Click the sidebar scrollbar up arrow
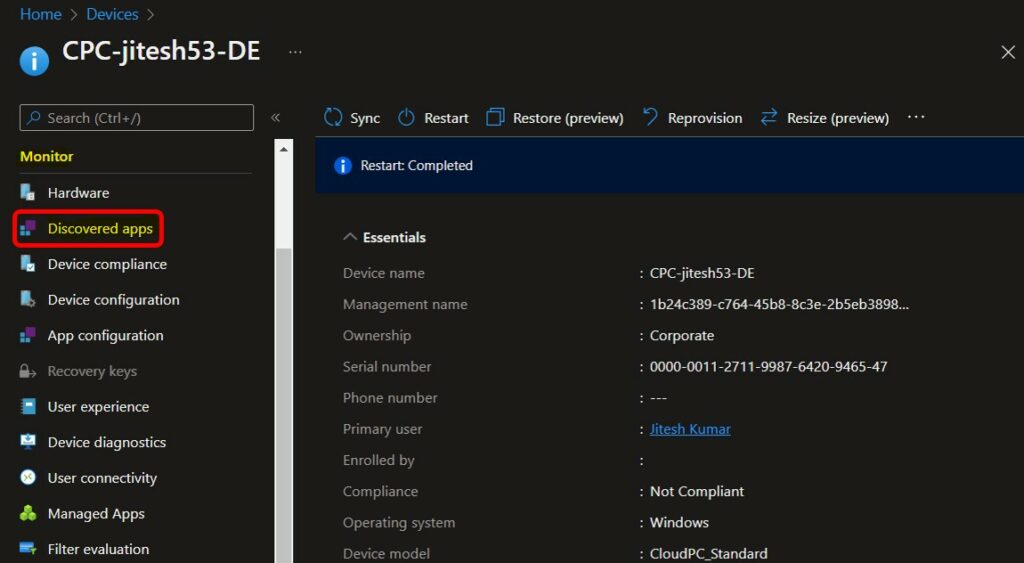The image size is (1024, 563). click(283, 149)
